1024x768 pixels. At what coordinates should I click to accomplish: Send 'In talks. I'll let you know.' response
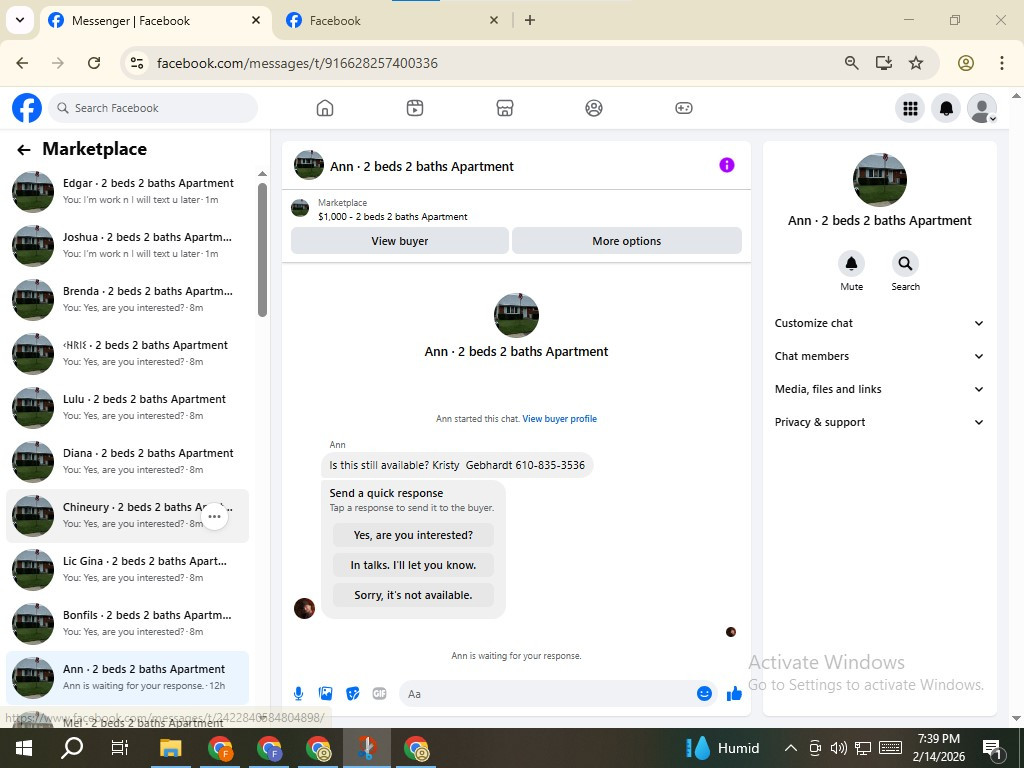click(413, 565)
